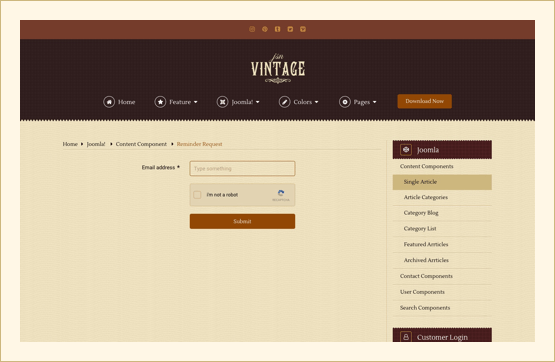Open Search Components sidebar link

coord(425,308)
